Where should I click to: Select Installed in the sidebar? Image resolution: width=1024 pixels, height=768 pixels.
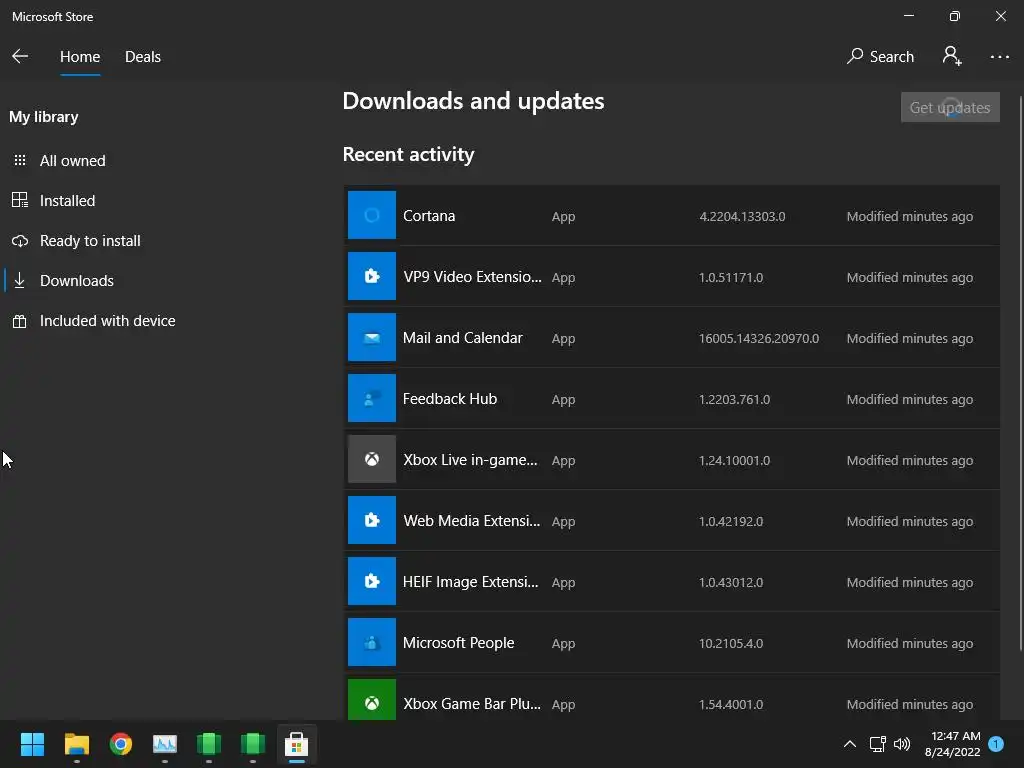67,200
